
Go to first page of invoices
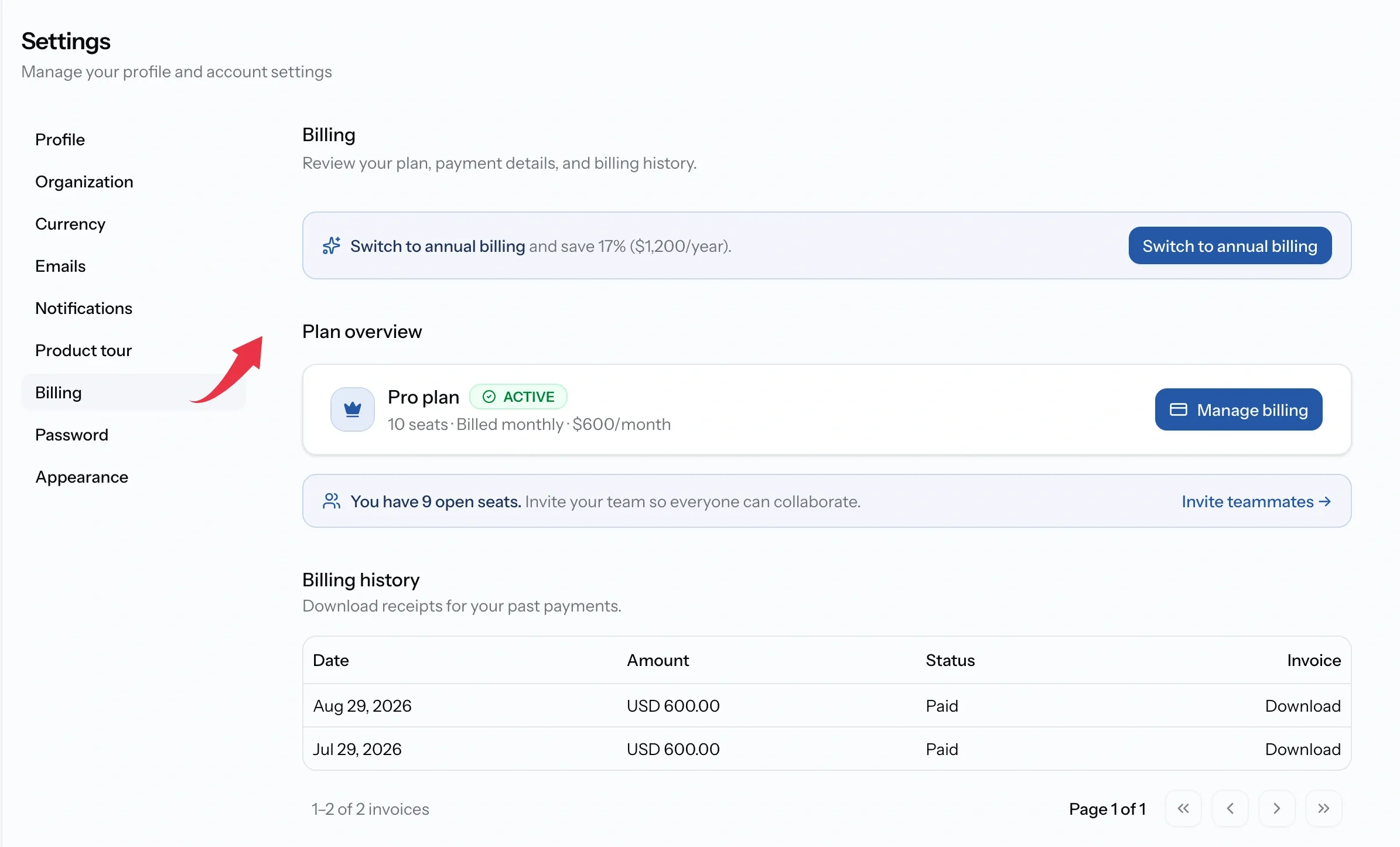[x=1183, y=808]
